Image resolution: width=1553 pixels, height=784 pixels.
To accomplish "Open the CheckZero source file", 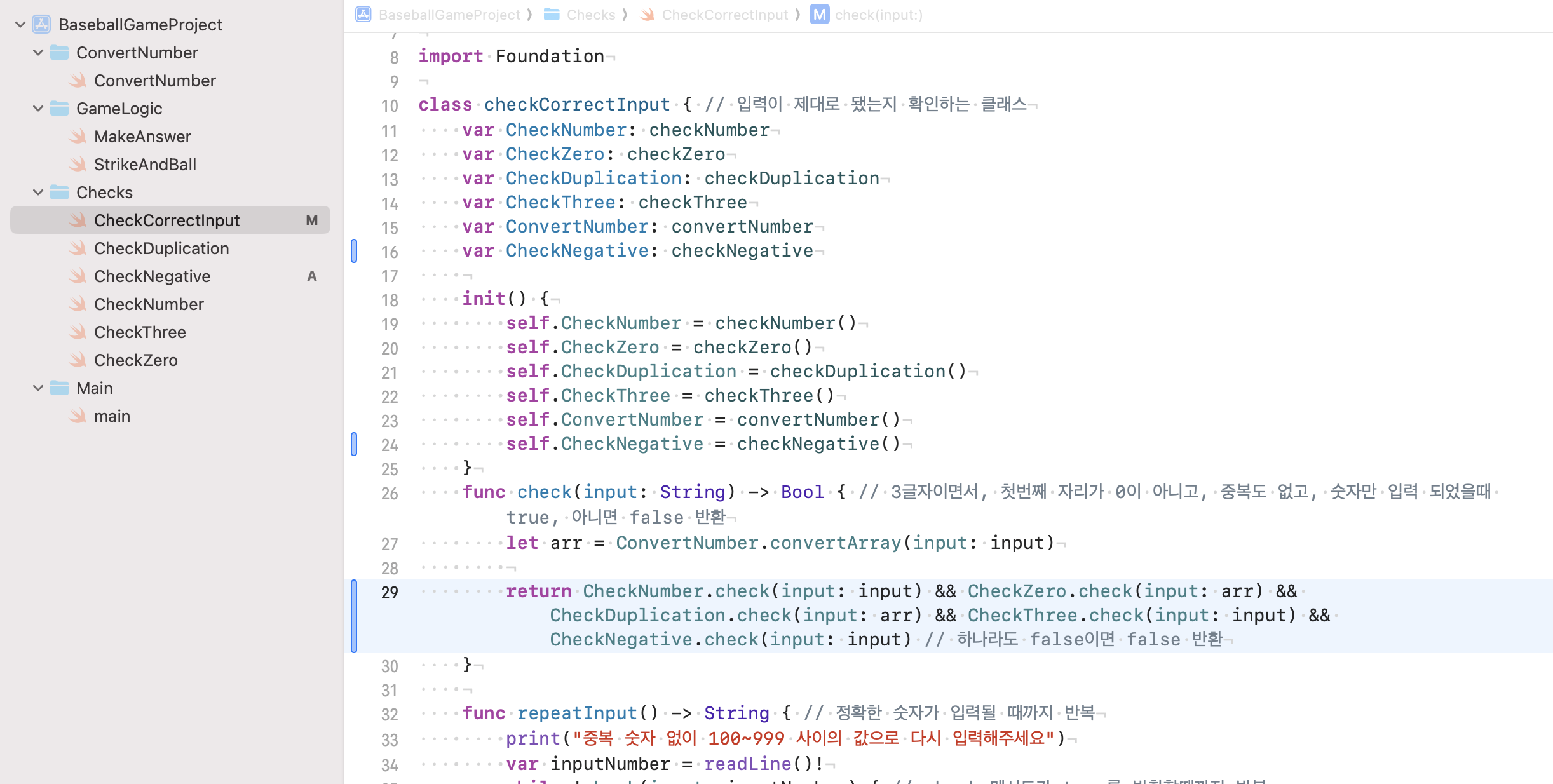I will pos(135,360).
